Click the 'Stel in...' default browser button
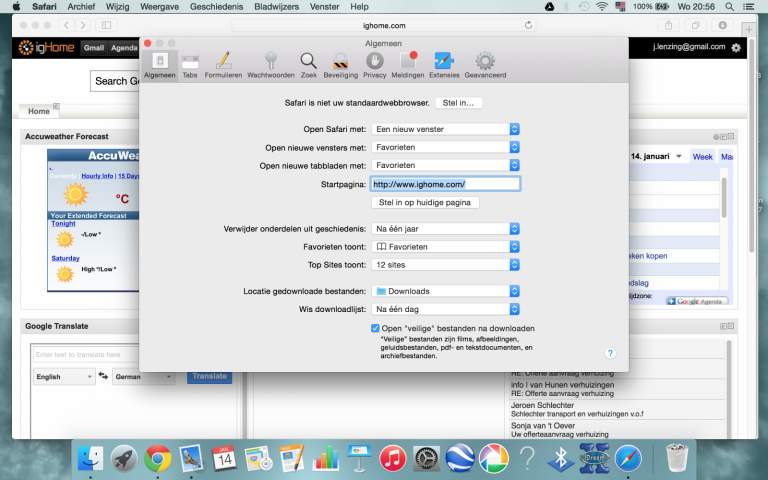Screen dimensions: 768x480 pyautogui.click(x=459, y=103)
